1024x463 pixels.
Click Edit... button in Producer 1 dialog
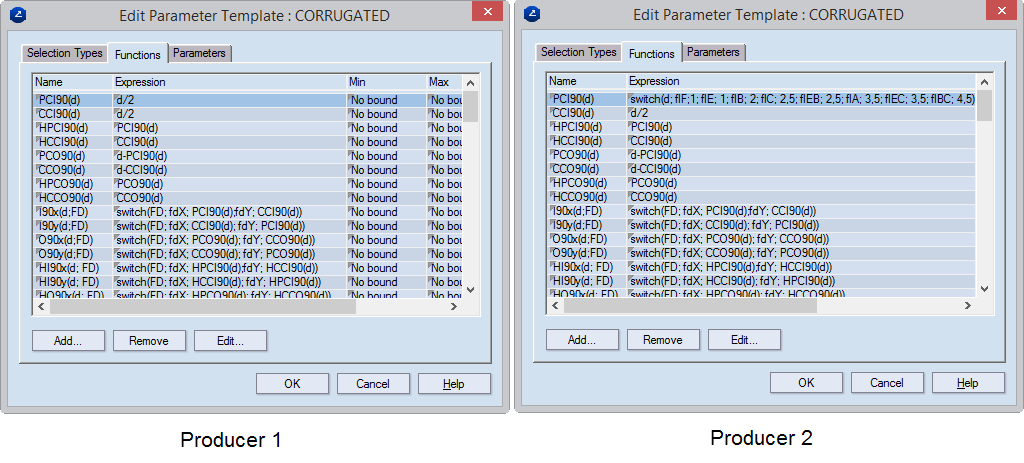pyautogui.click(x=229, y=341)
